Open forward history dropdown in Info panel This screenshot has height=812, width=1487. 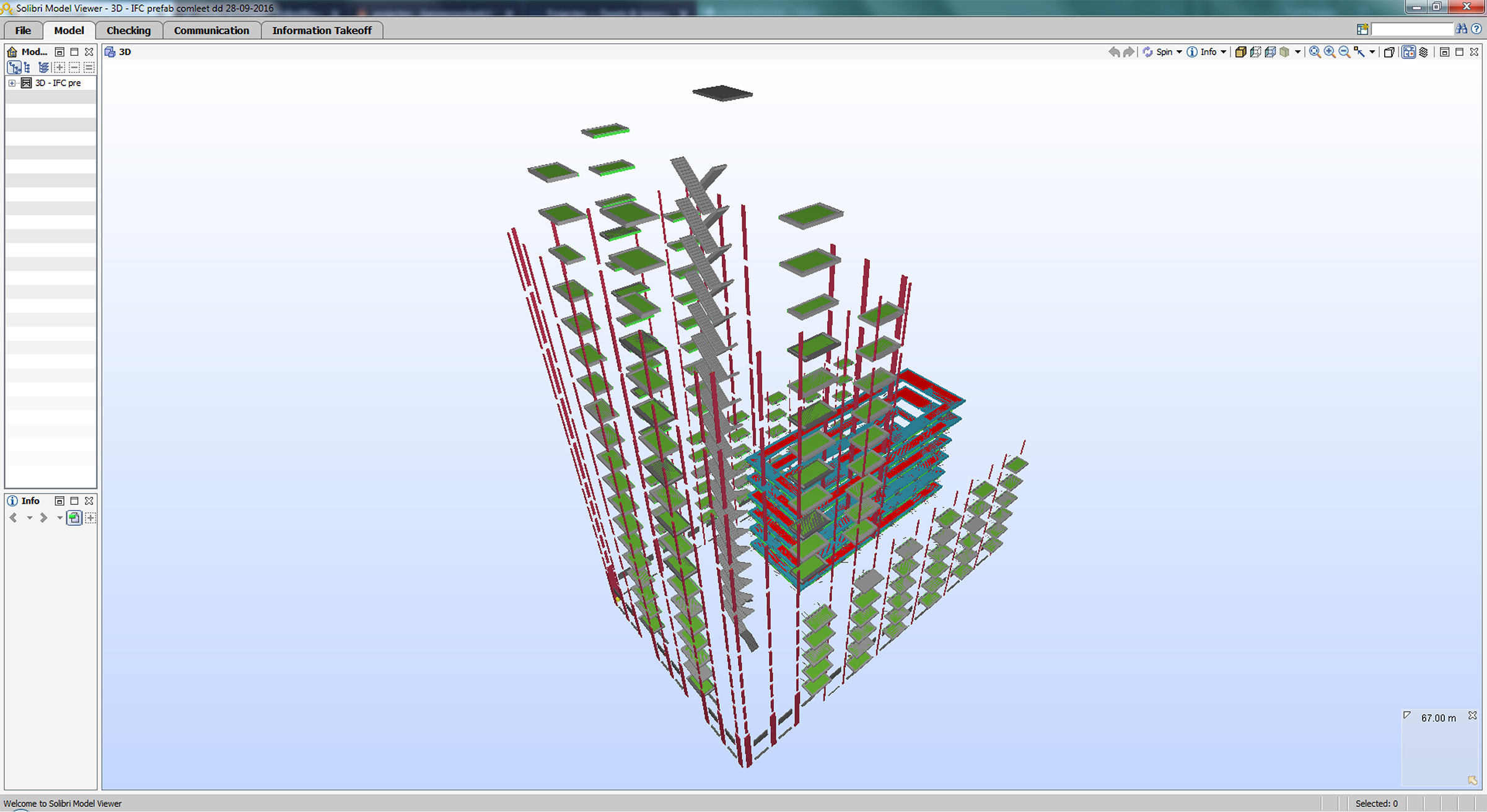tap(59, 518)
